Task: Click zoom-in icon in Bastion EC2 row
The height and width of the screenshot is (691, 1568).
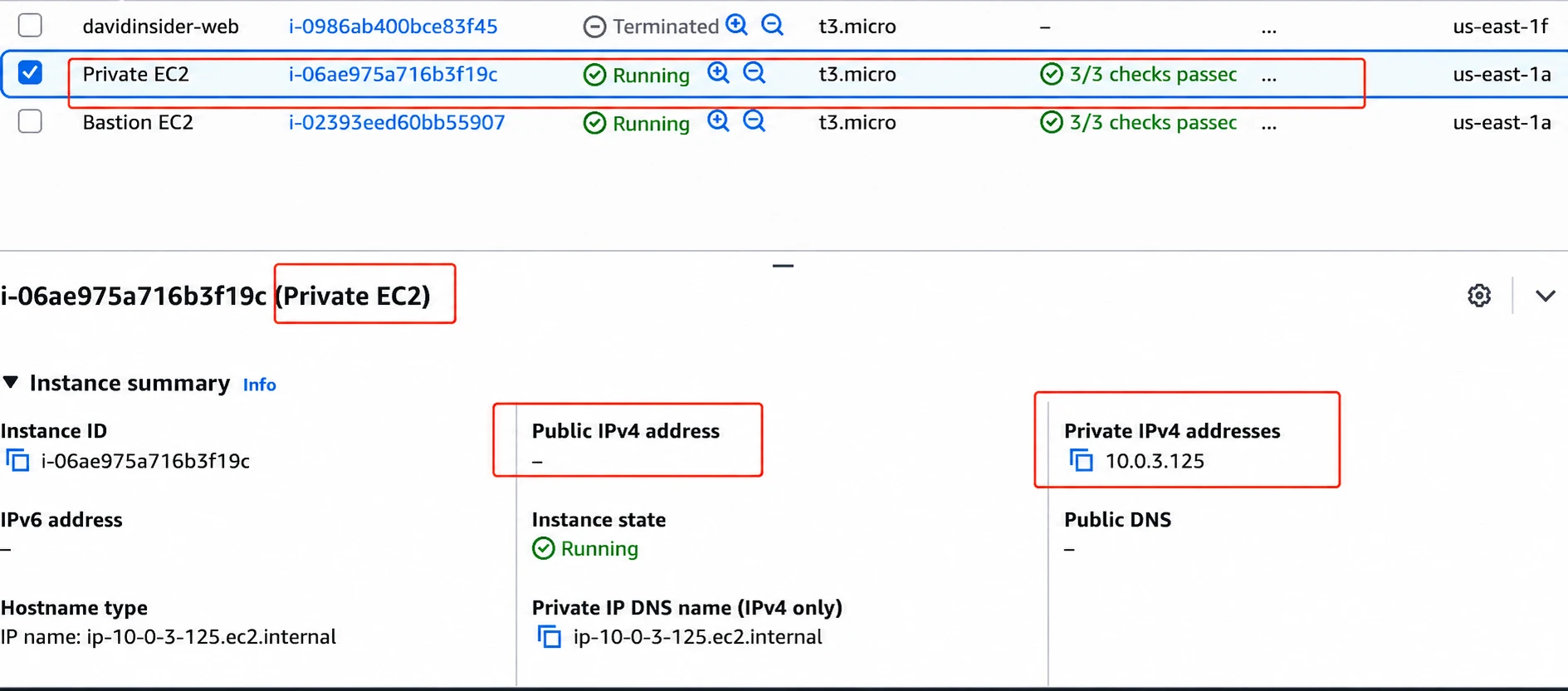Action: tap(718, 121)
